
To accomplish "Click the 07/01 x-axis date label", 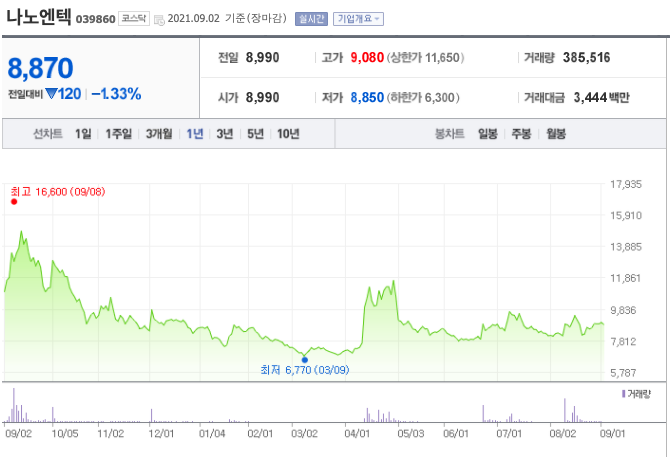I will 509,434.
